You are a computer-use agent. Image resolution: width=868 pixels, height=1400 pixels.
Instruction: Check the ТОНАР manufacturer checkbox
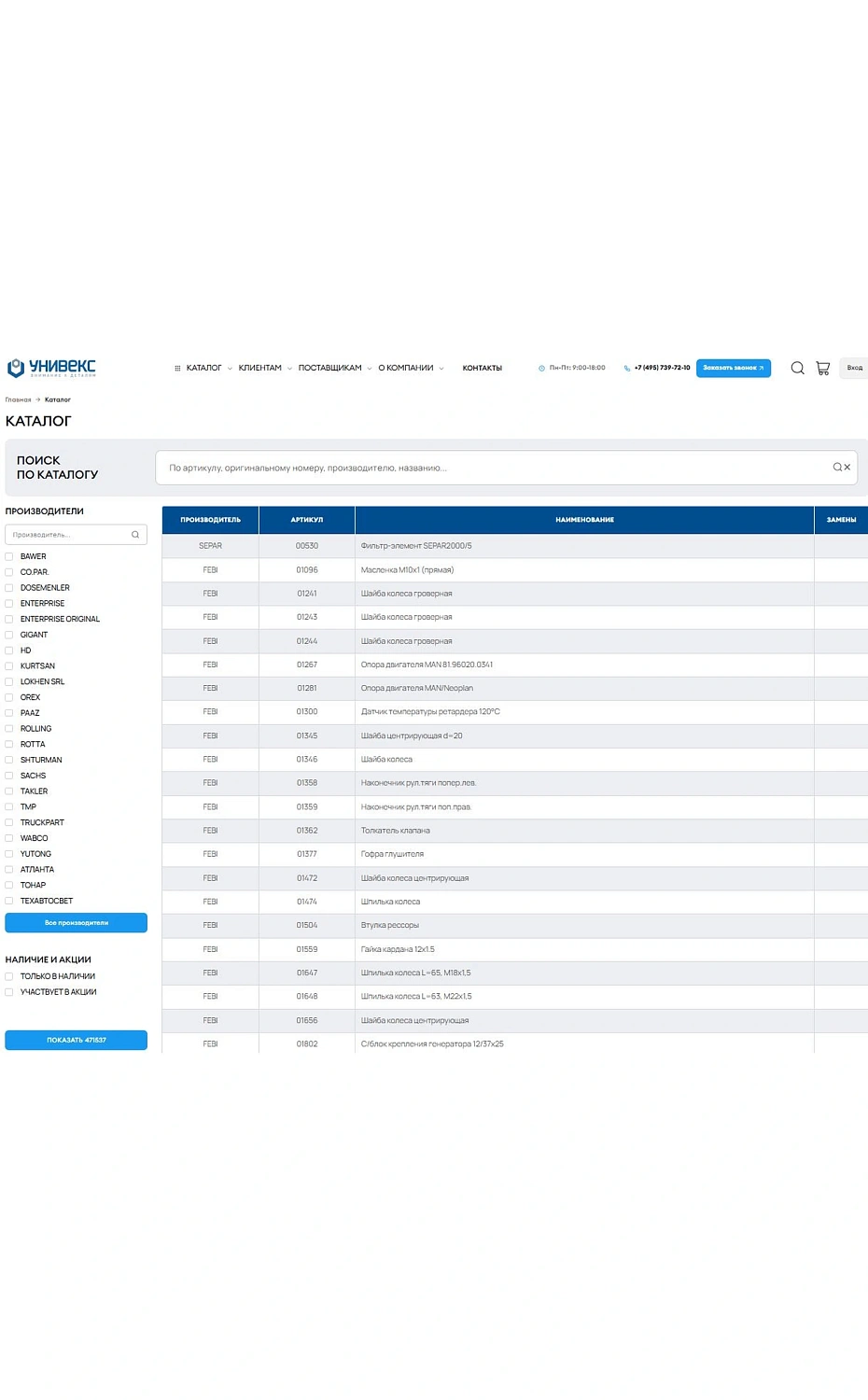(9, 885)
